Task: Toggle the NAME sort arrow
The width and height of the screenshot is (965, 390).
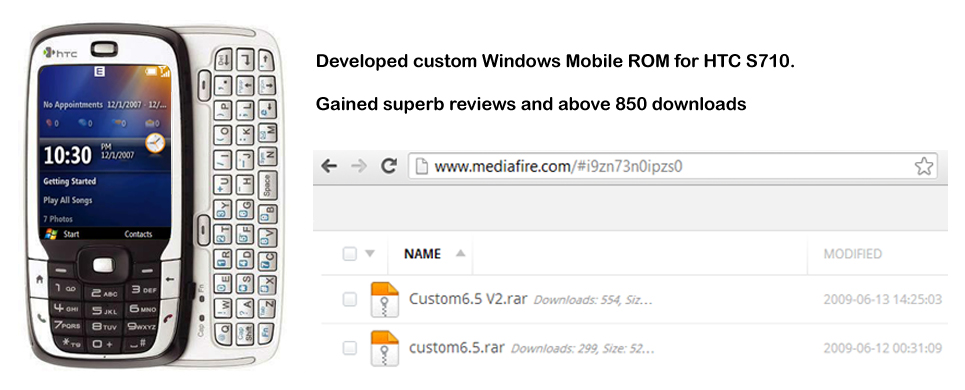Action: pos(460,253)
